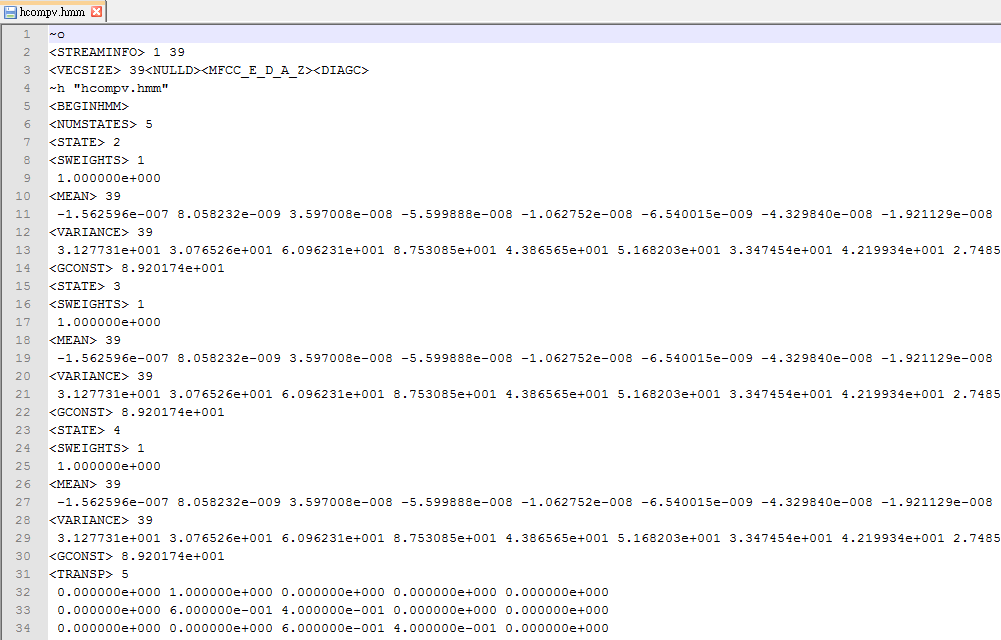
Task: Click 4.000000e-001 on line 34
Action: pos(445,628)
